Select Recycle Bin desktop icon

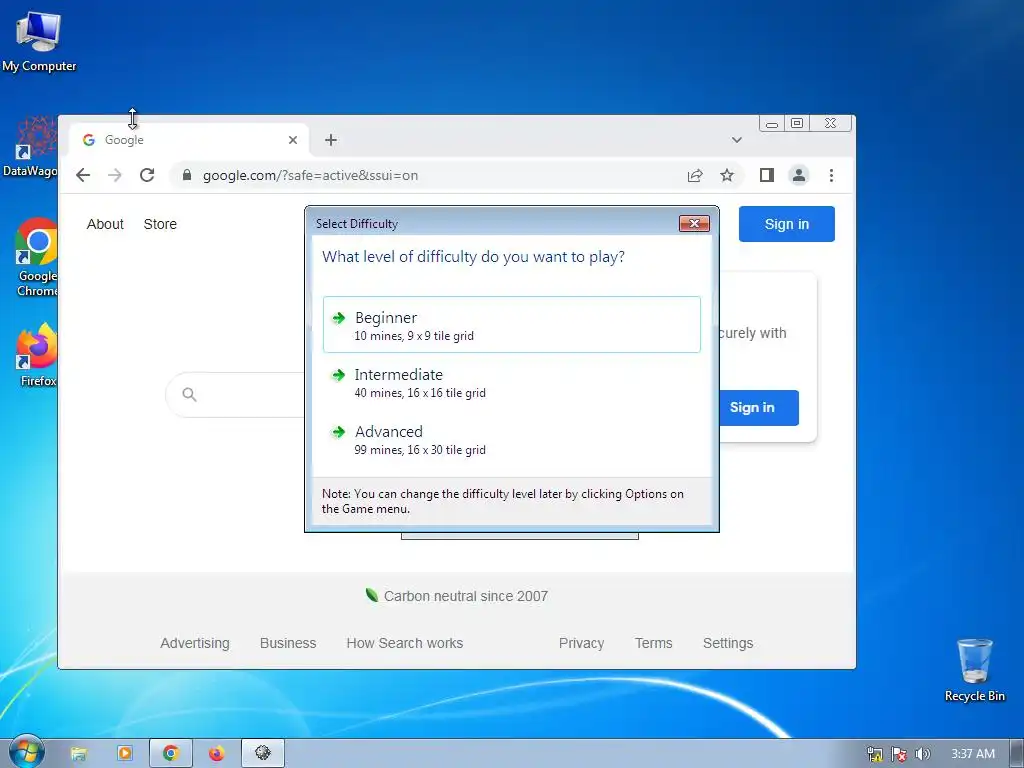point(974,670)
